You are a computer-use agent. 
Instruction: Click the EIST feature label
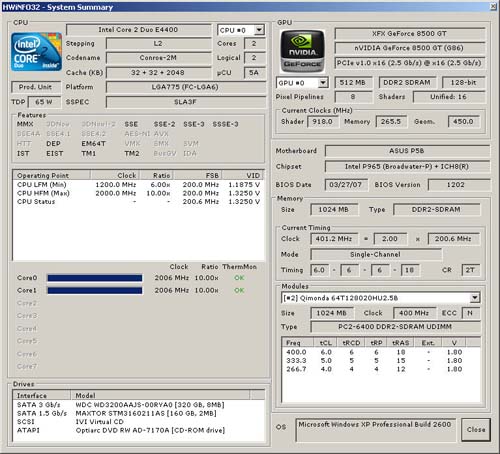[55, 154]
